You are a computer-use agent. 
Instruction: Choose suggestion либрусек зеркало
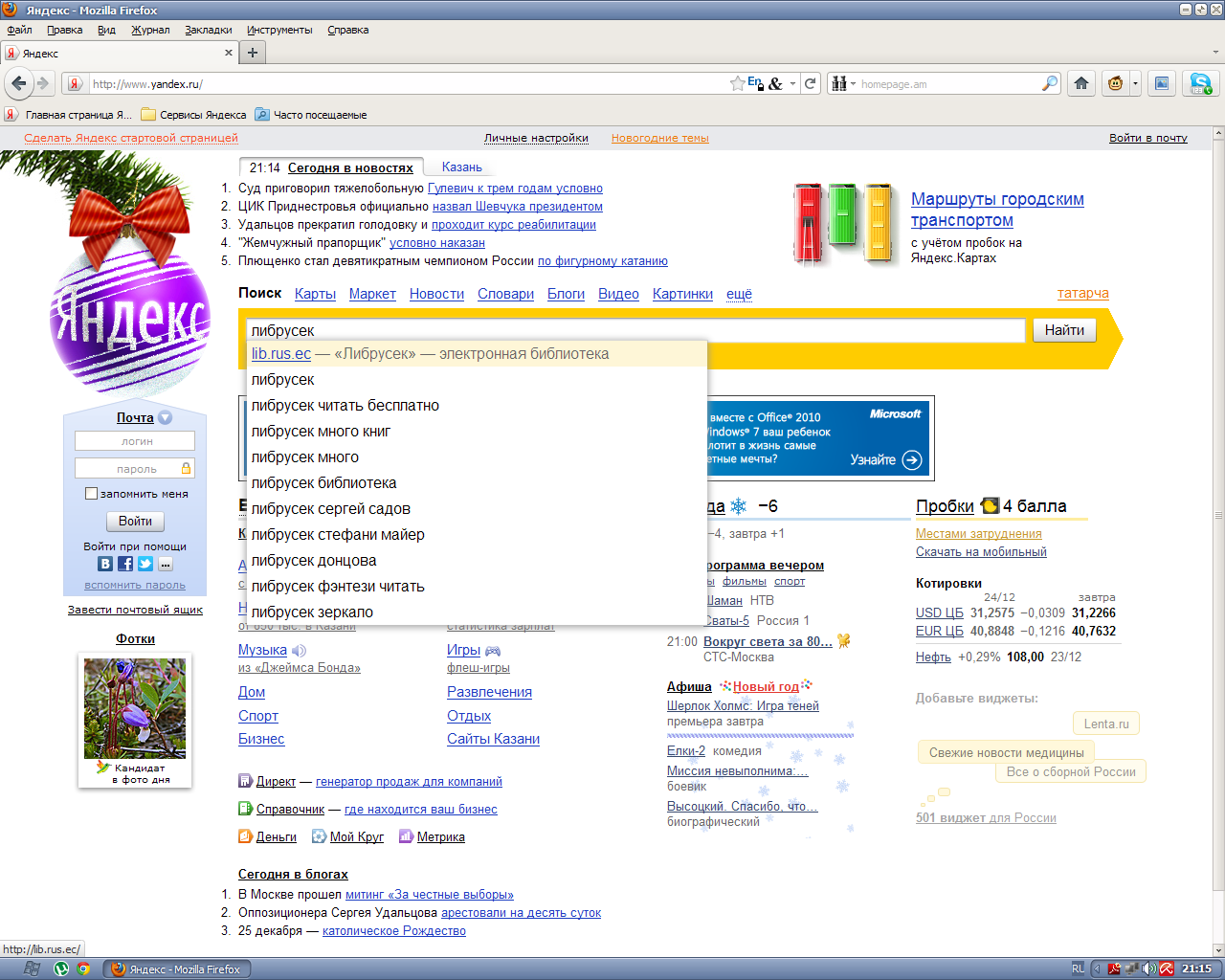[x=478, y=612]
